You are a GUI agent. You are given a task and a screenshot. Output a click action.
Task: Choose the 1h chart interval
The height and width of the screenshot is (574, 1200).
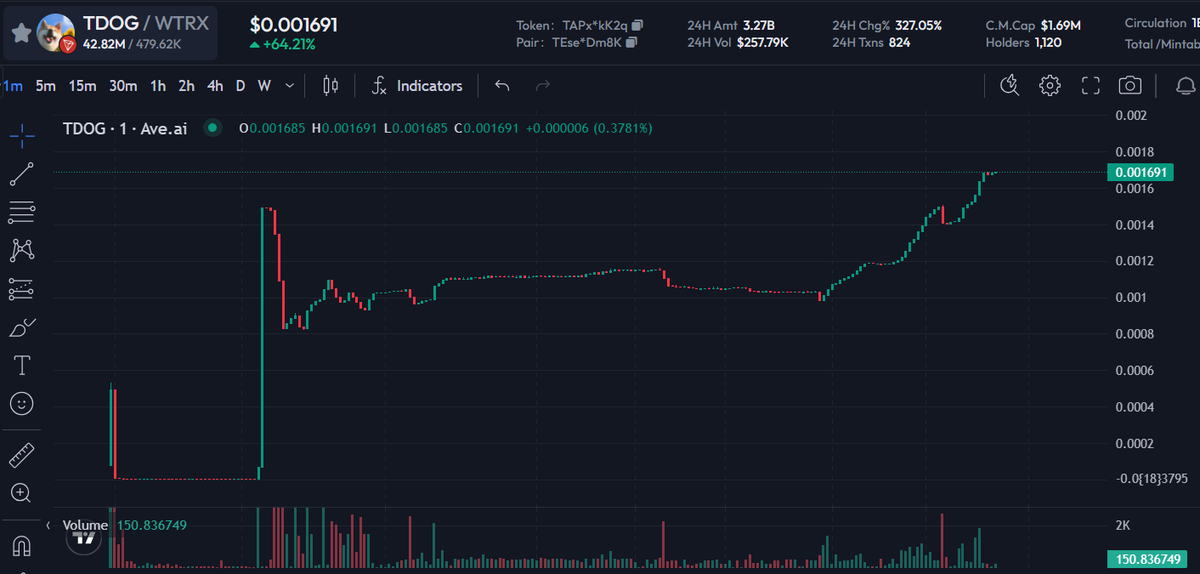click(158, 86)
